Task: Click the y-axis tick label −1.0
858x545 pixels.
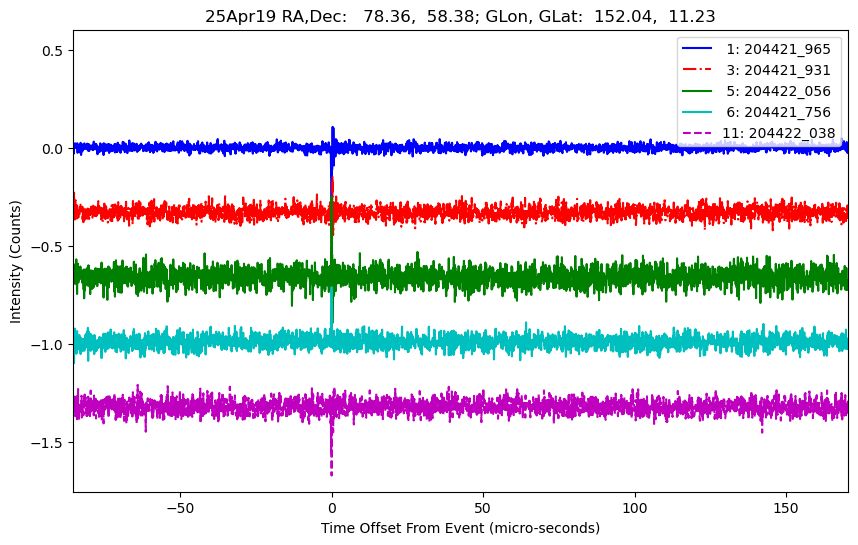Action: pyautogui.click(x=48, y=345)
